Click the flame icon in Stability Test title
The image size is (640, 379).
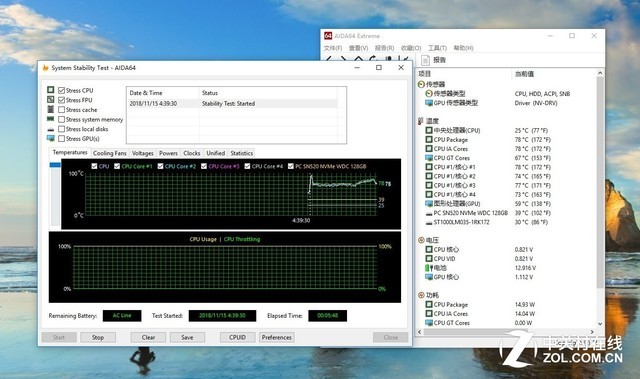pos(46,68)
